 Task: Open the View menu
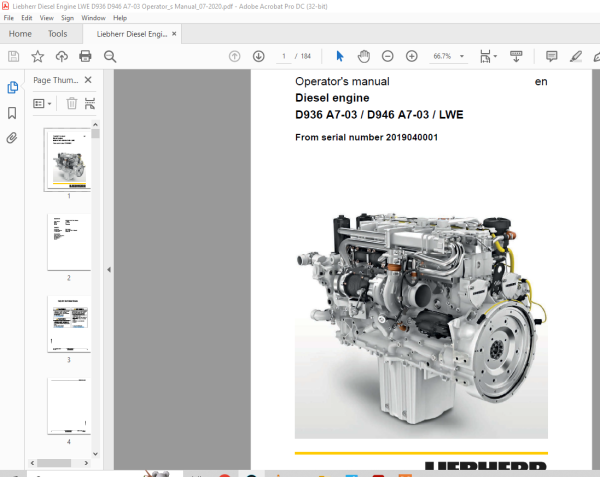[46, 18]
